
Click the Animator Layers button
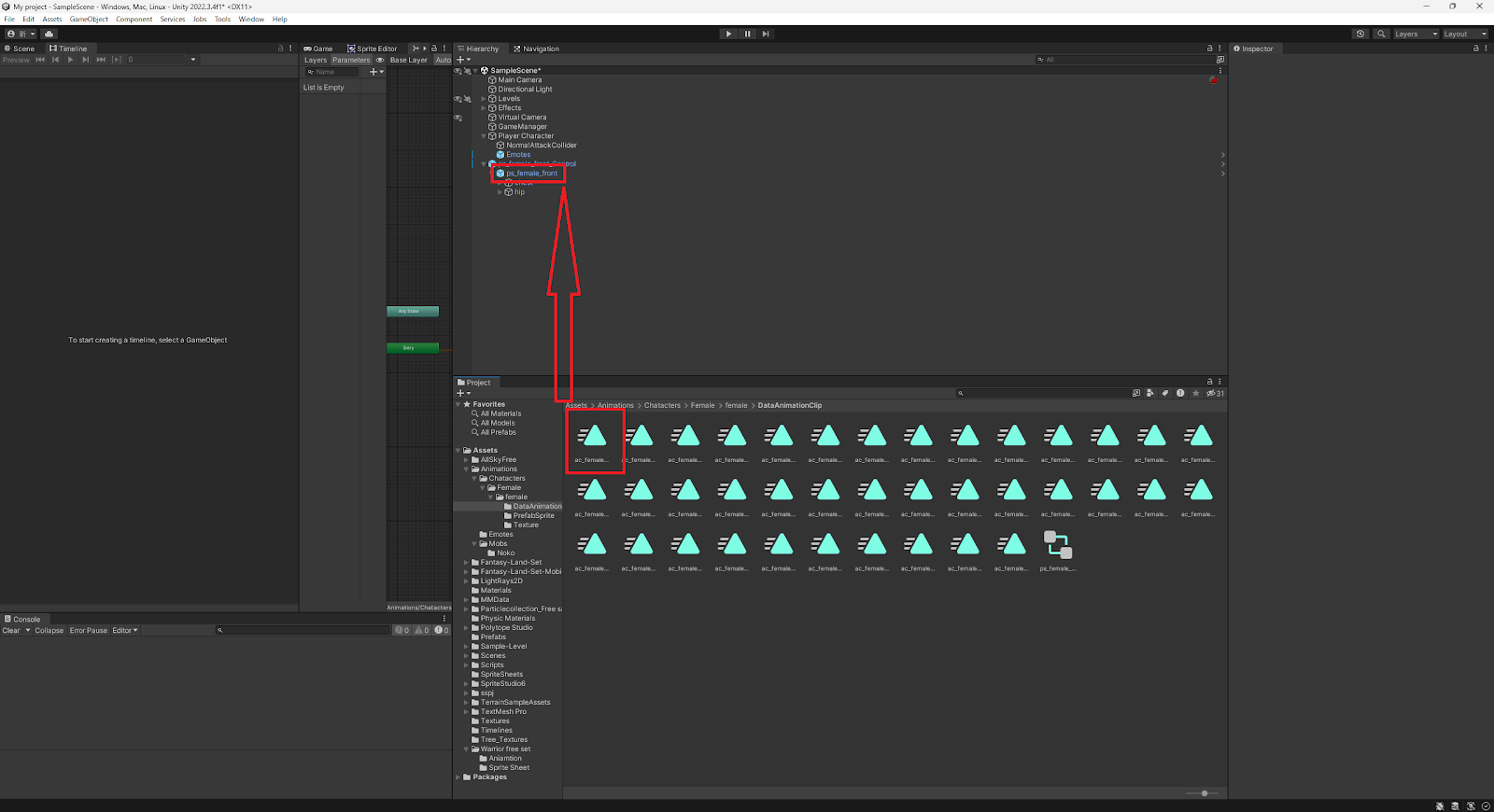316,60
